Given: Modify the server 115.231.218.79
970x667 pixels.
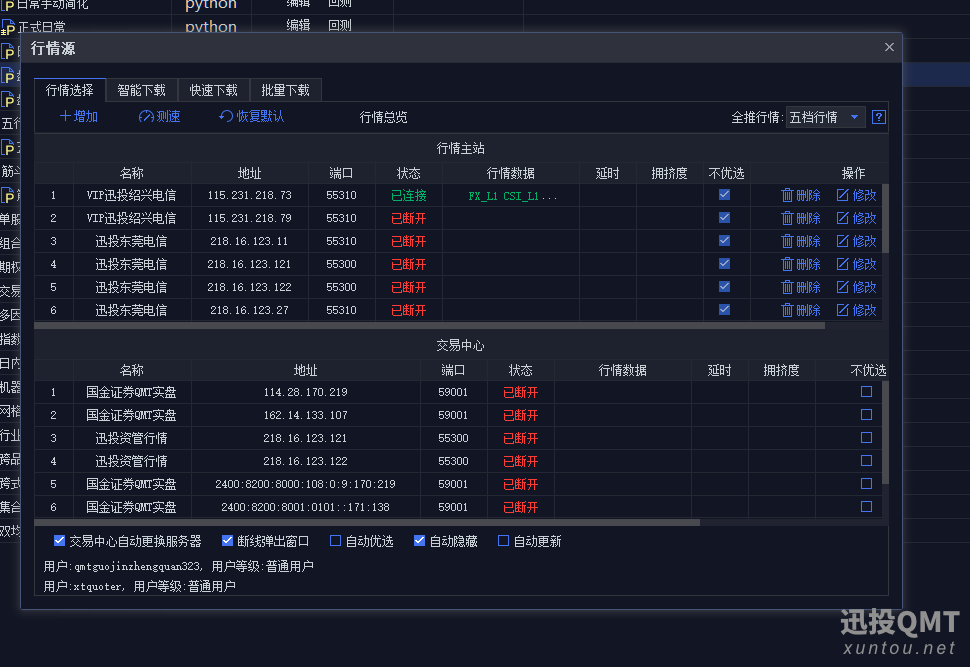Looking at the screenshot, I should 856,218.
